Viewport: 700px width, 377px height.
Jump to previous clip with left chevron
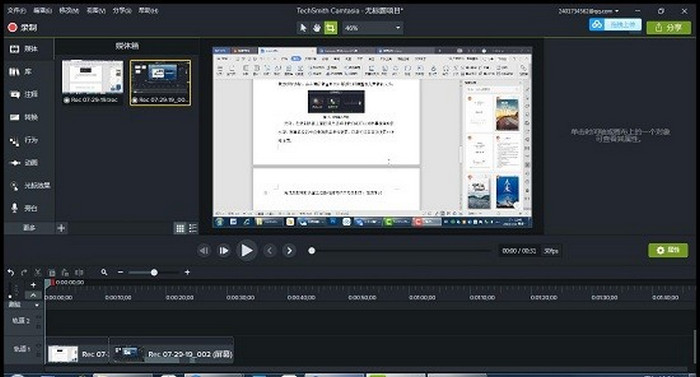pos(269,251)
